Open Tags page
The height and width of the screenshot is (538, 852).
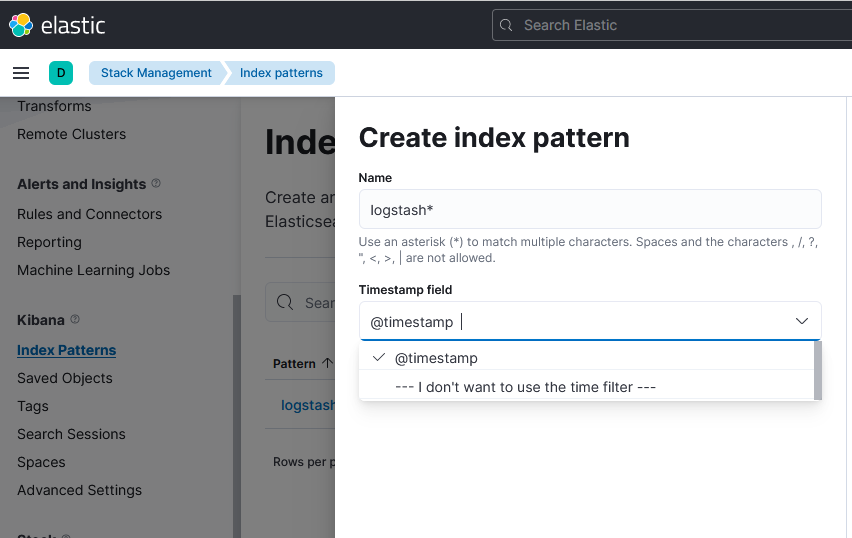[33, 406]
